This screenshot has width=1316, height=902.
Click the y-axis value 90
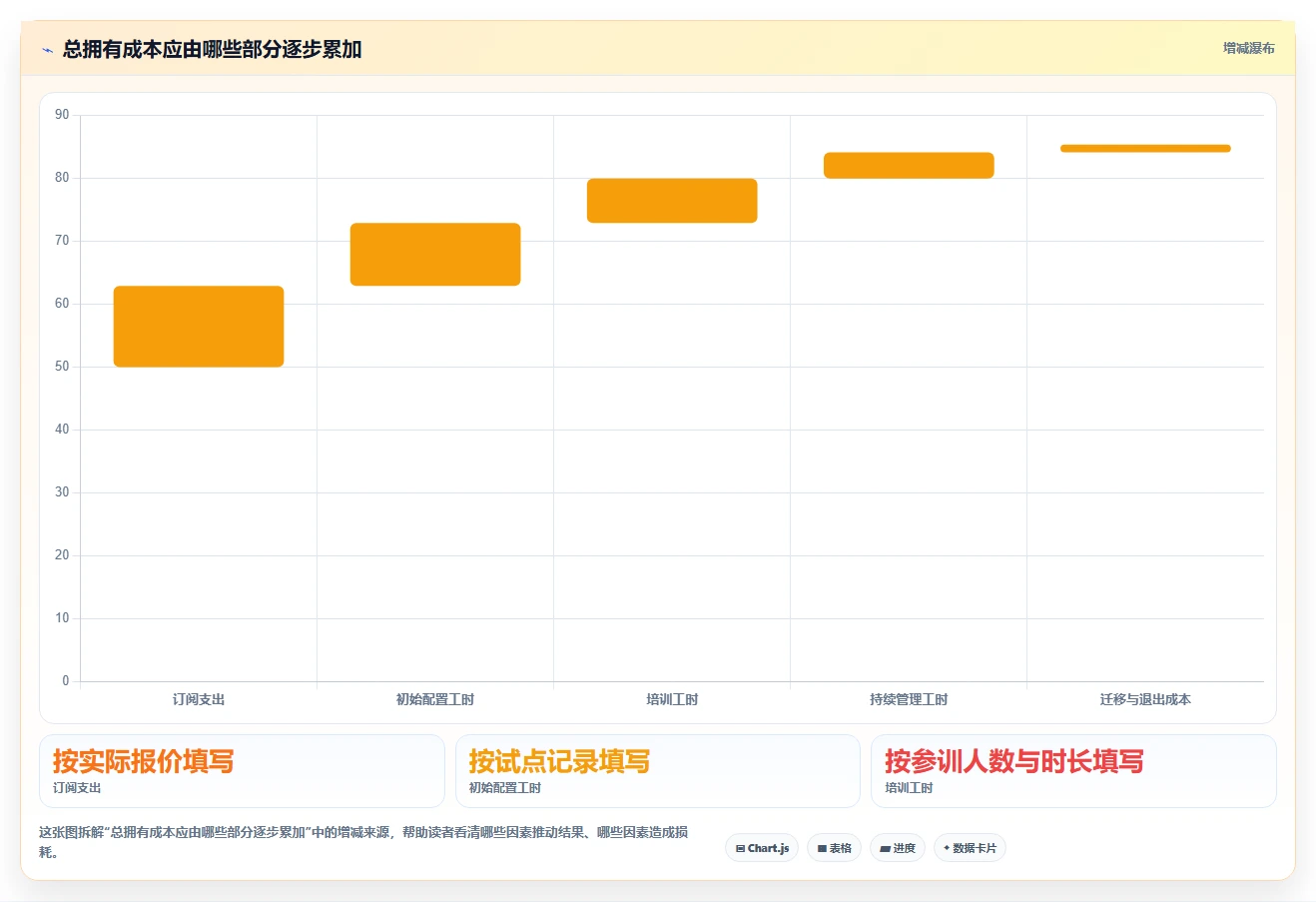click(x=62, y=115)
